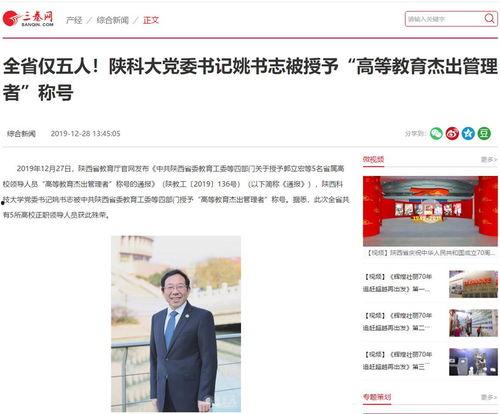Open the 综合新闻 breadcrumb link
Screen dimensions: 500x414
[113, 20]
